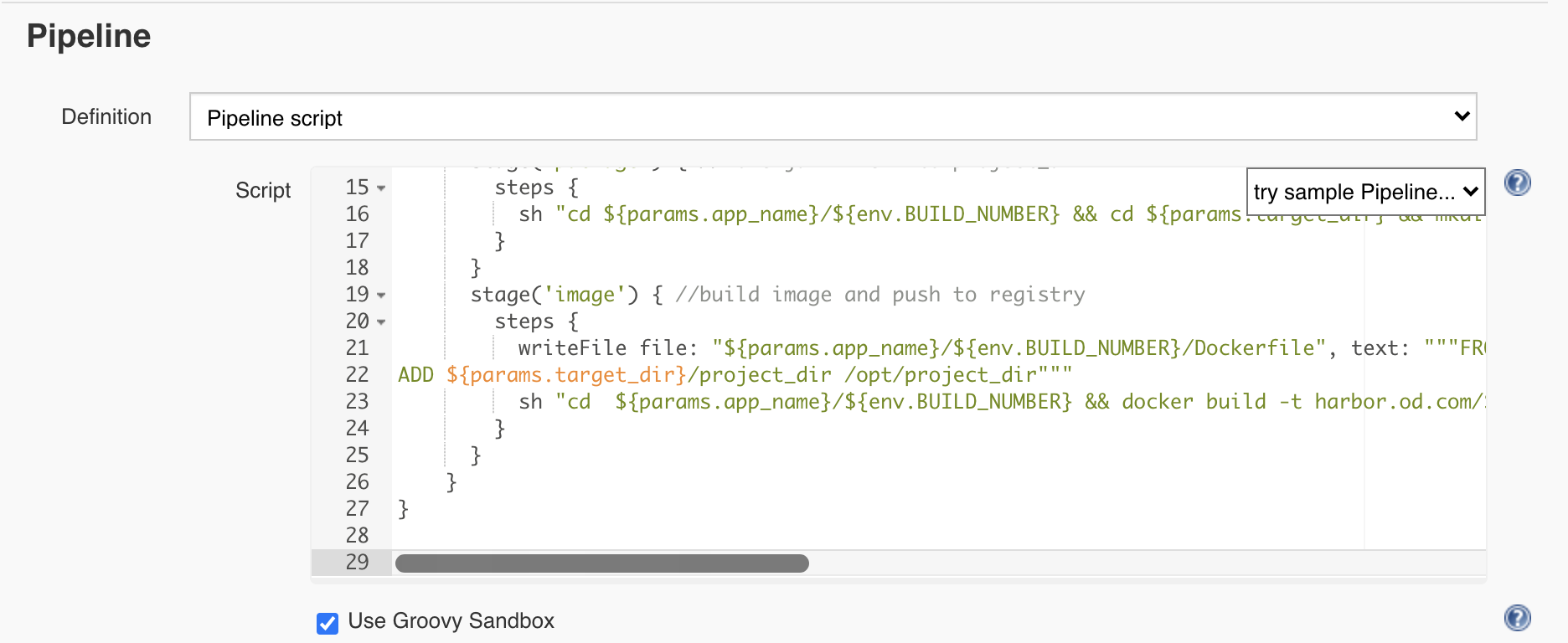This screenshot has width=1568, height=643.
Task: Click the Pipeline section heading
Action: (89, 36)
